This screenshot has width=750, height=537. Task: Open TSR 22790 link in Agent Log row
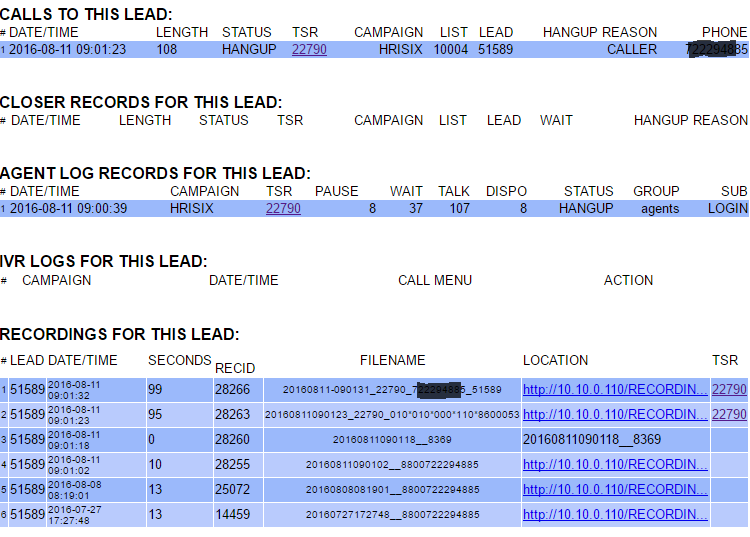point(283,208)
